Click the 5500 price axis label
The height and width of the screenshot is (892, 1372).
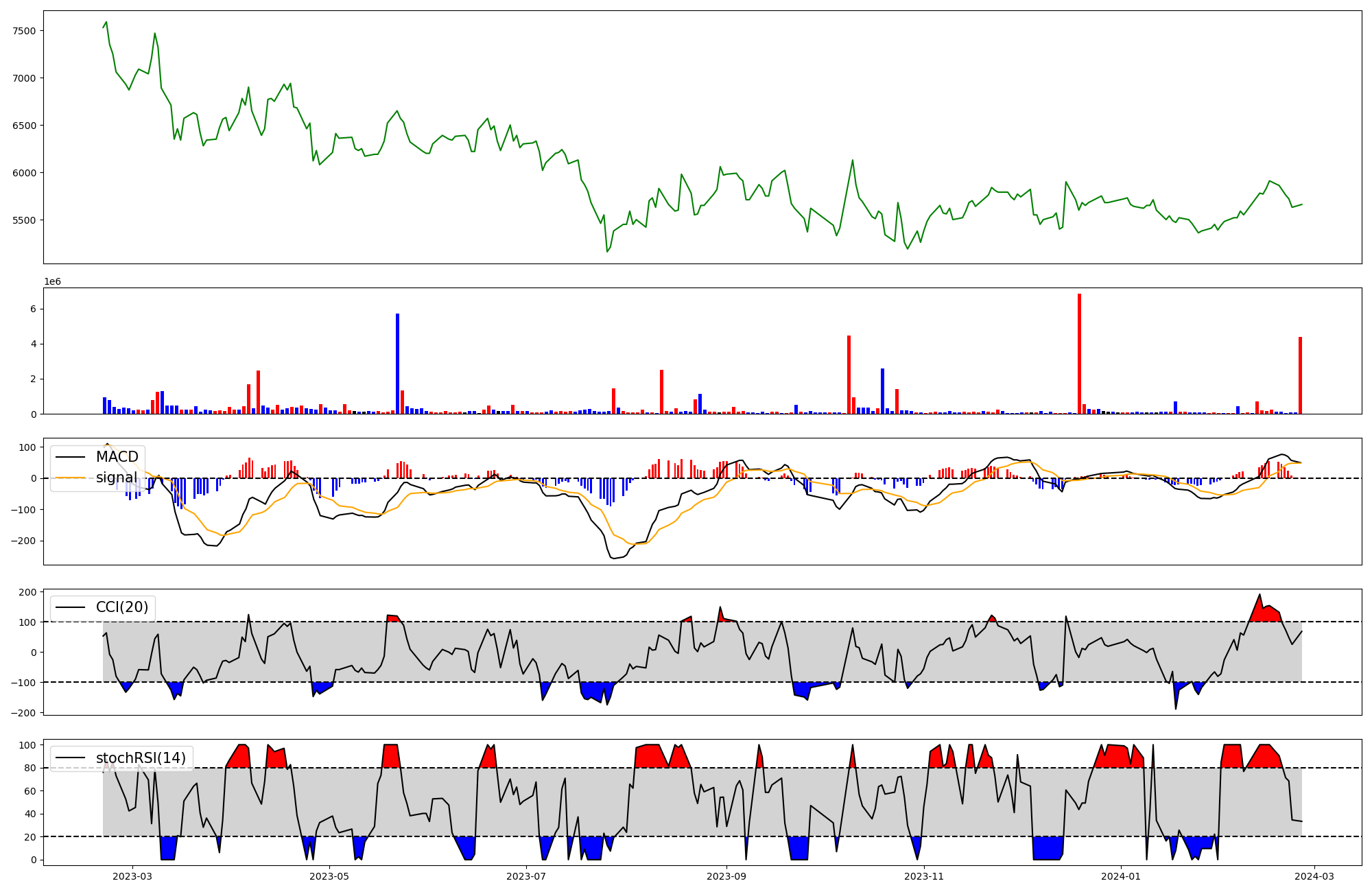point(24,220)
